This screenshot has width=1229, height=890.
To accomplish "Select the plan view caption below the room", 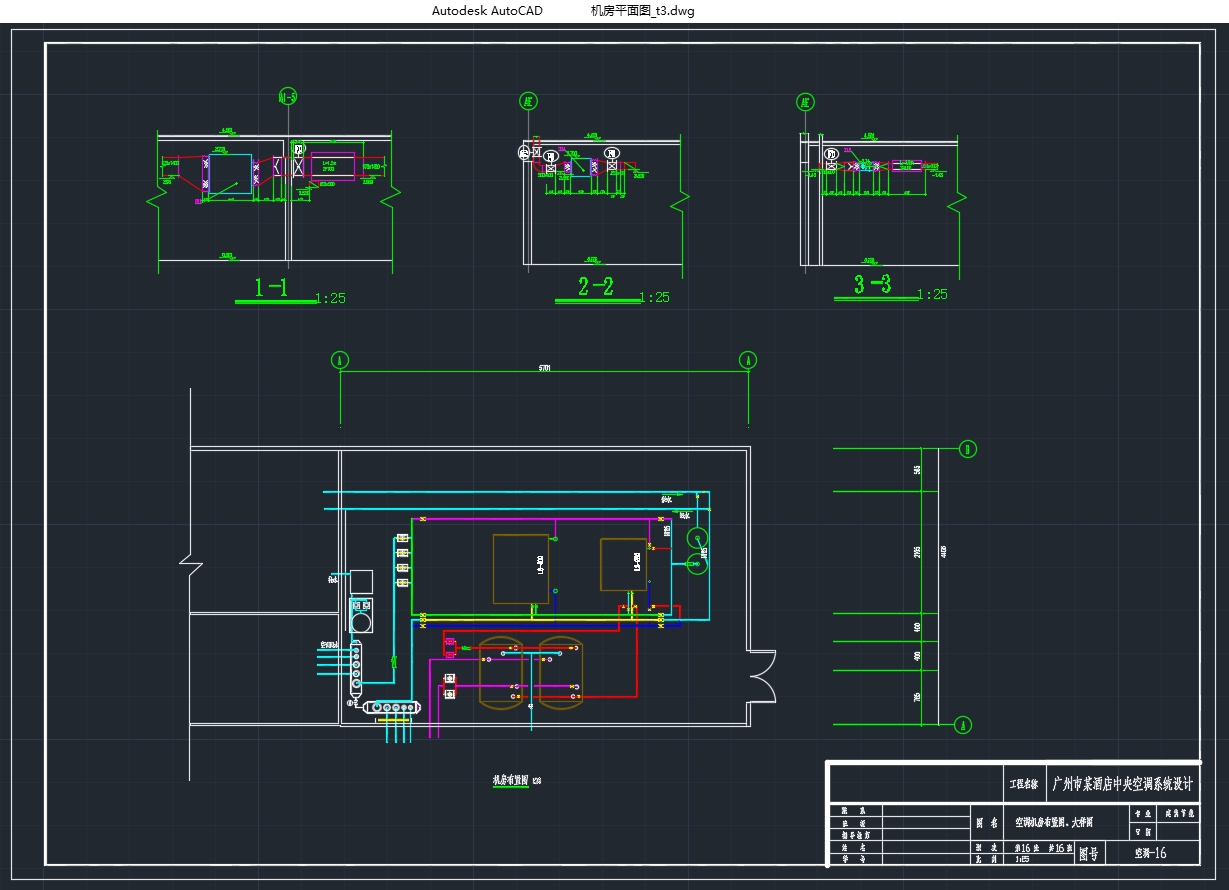I will pyautogui.click(x=517, y=780).
